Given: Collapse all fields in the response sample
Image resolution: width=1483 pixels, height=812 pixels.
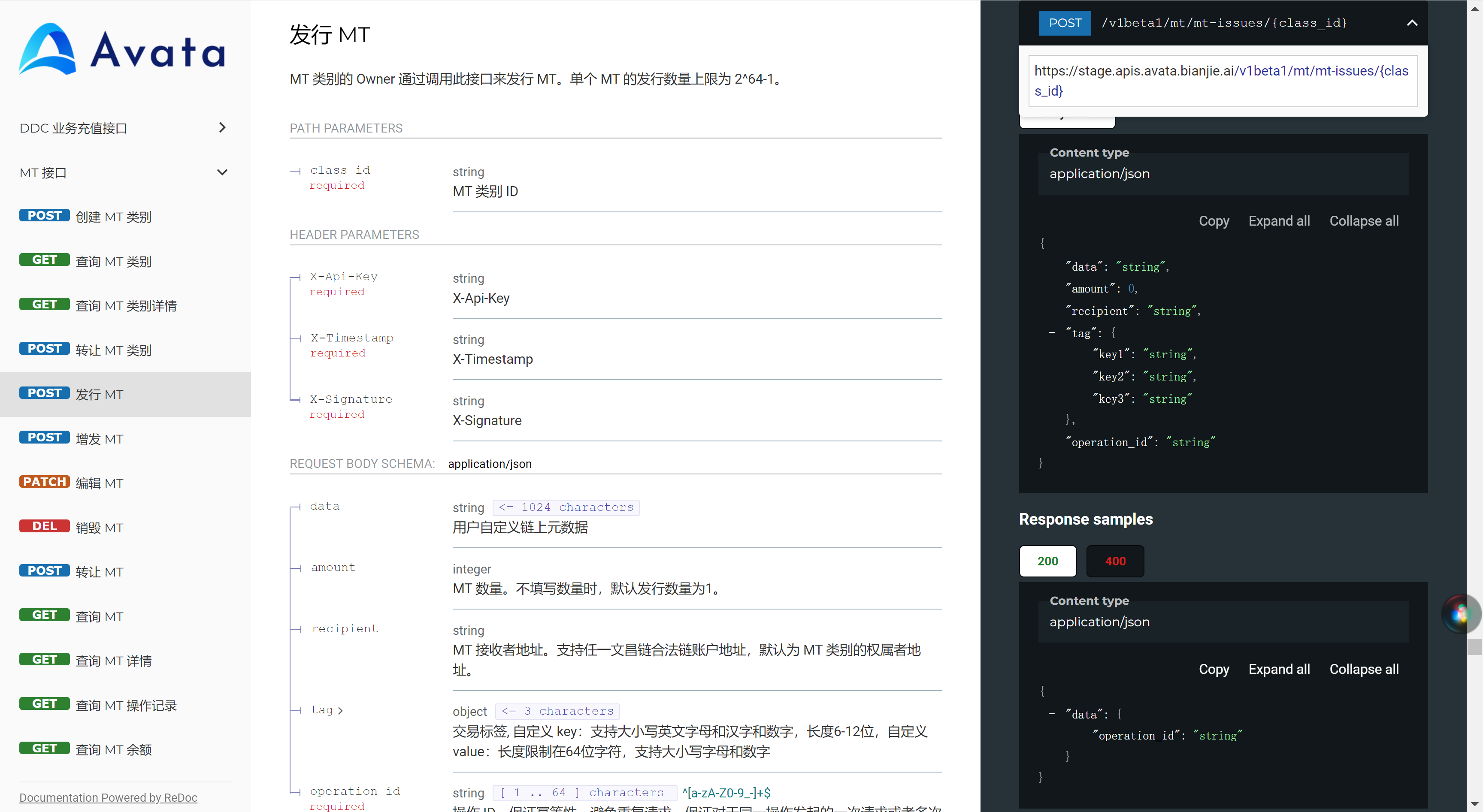Looking at the screenshot, I should tap(1364, 669).
